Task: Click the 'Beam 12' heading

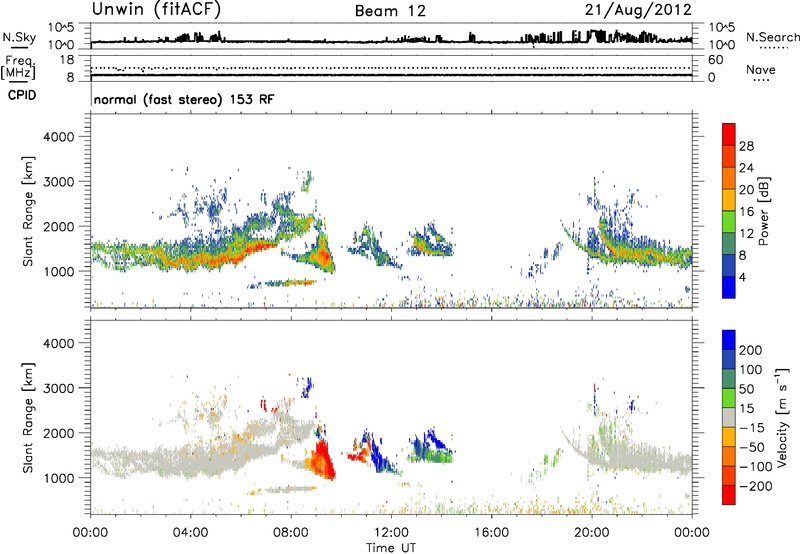Action: [x=390, y=11]
